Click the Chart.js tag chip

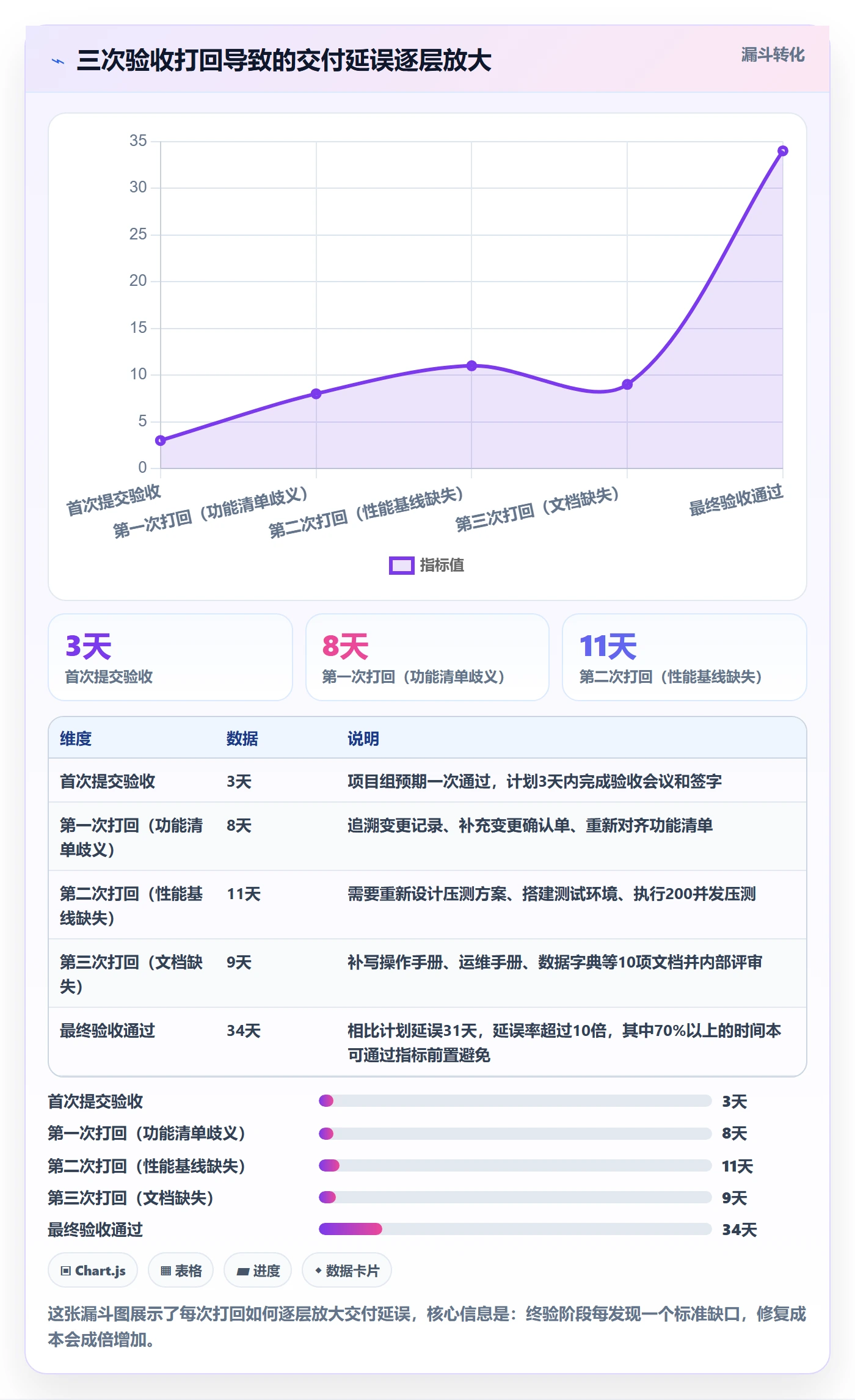pyautogui.click(x=93, y=1271)
